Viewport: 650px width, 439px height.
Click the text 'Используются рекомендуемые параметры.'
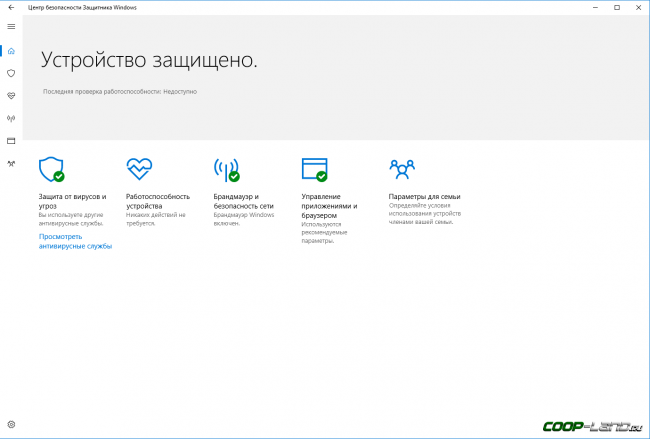[325, 233]
